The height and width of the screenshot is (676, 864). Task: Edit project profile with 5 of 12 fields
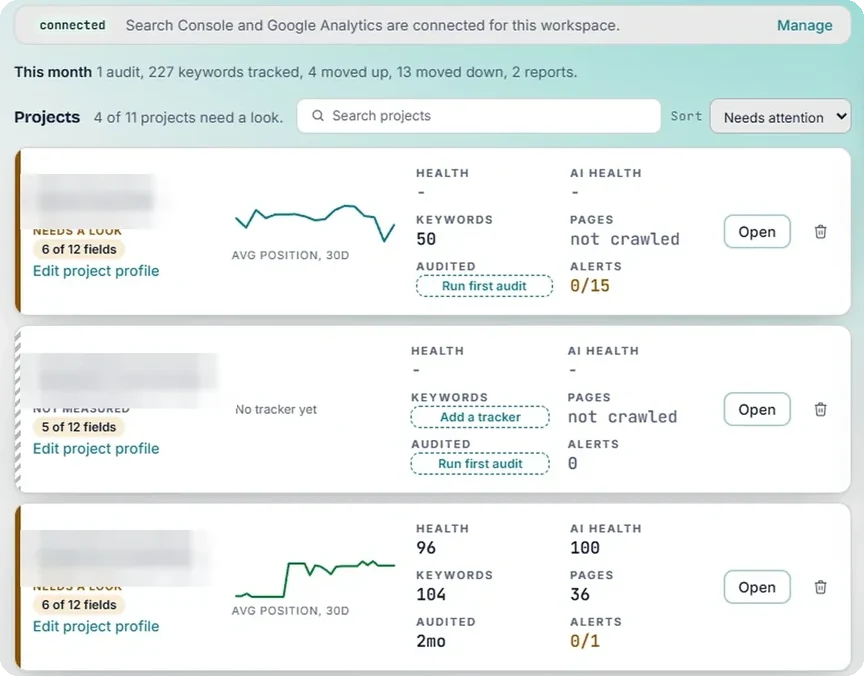pos(96,448)
